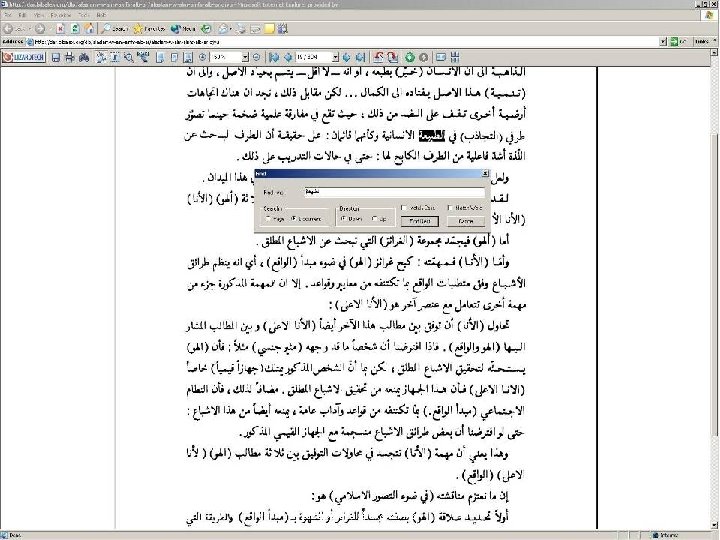The height and width of the screenshot is (540, 720).
Task: Click the Mail envelope icon
Action: click(x=223, y=28)
